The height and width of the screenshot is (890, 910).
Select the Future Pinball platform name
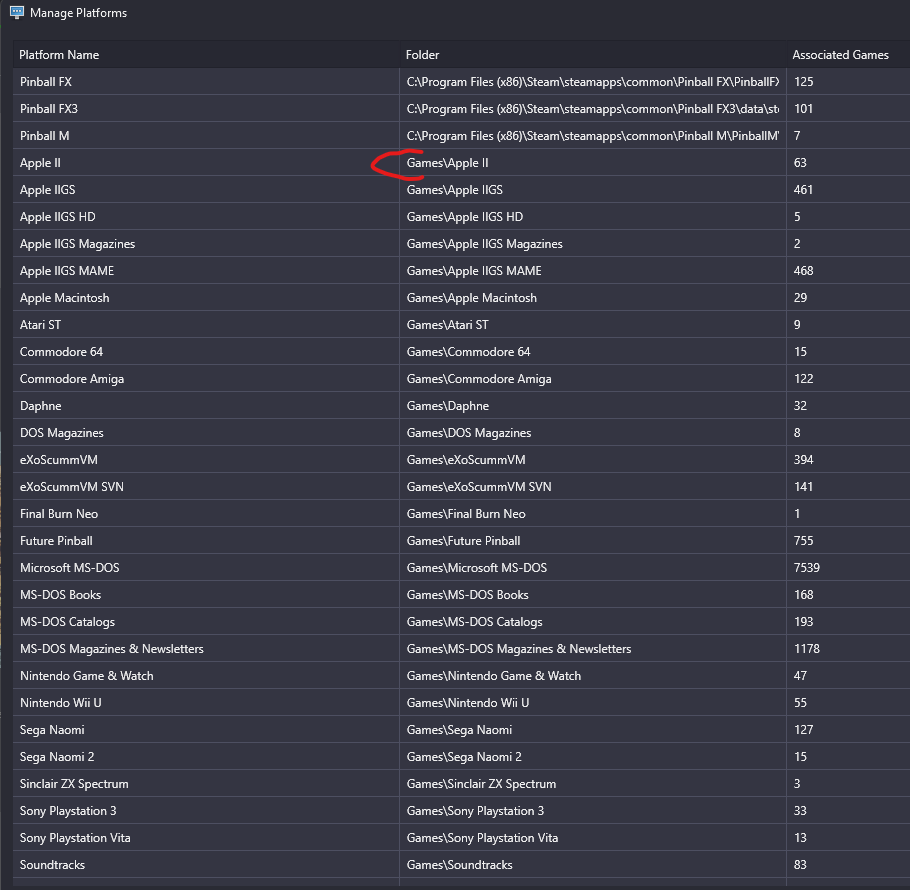pyautogui.click(x=56, y=541)
